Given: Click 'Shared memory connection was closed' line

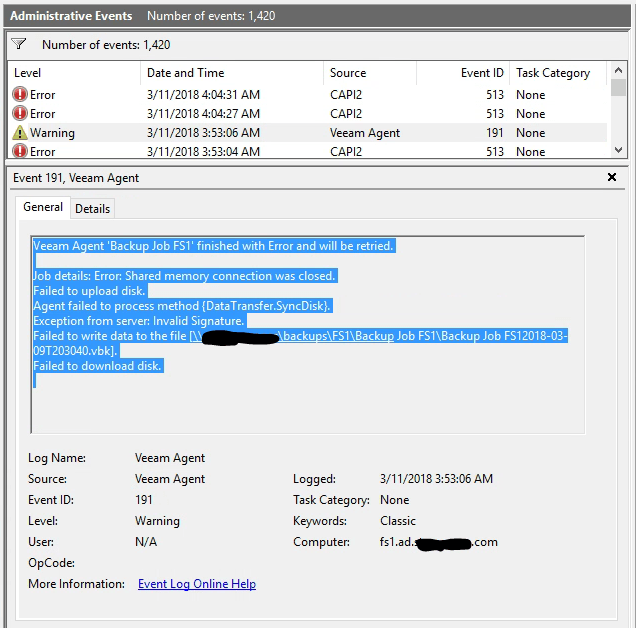Looking at the screenshot, I should pos(184,276).
